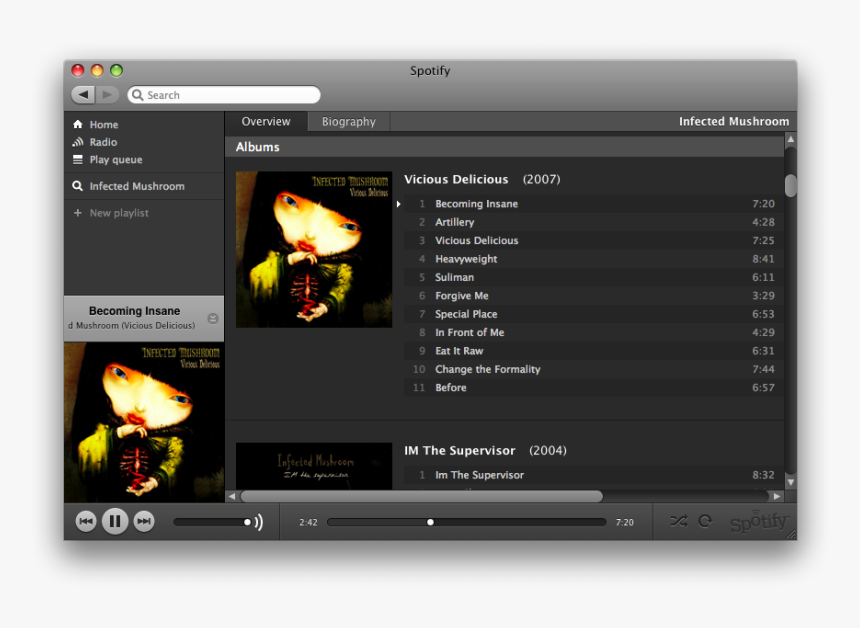
Task: Open the now playing track options icon
Action: coord(213,318)
